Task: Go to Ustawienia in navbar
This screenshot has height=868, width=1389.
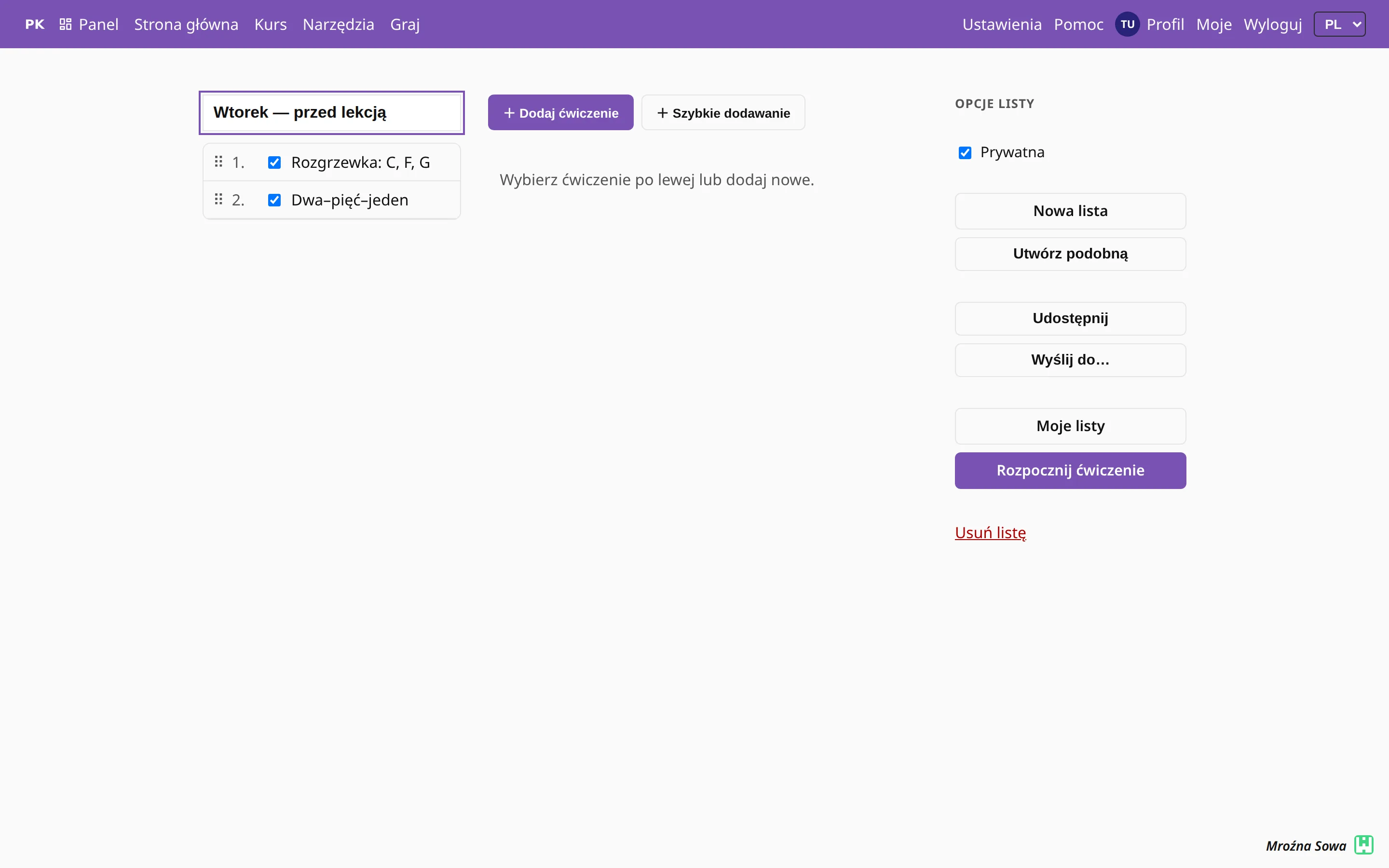Action: (x=1002, y=24)
